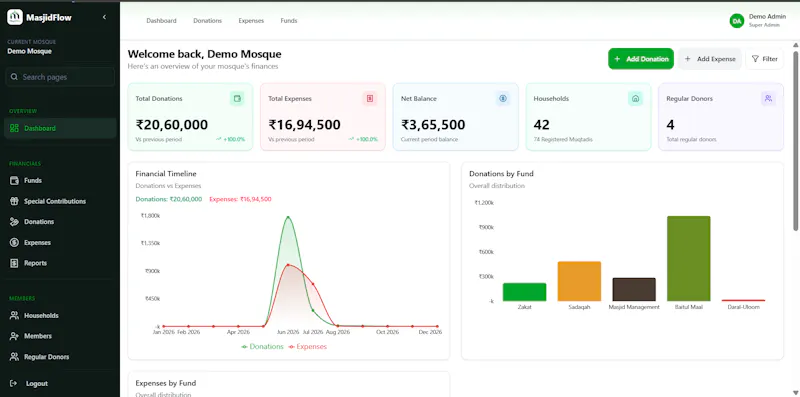Viewport: 800px width, 397px height.
Task: Toggle the Donations series in chart legend
Action: pos(262,346)
